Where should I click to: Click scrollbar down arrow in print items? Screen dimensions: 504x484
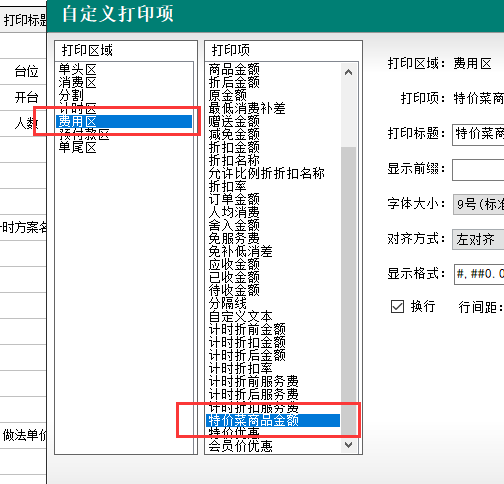pyautogui.click(x=349, y=445)
